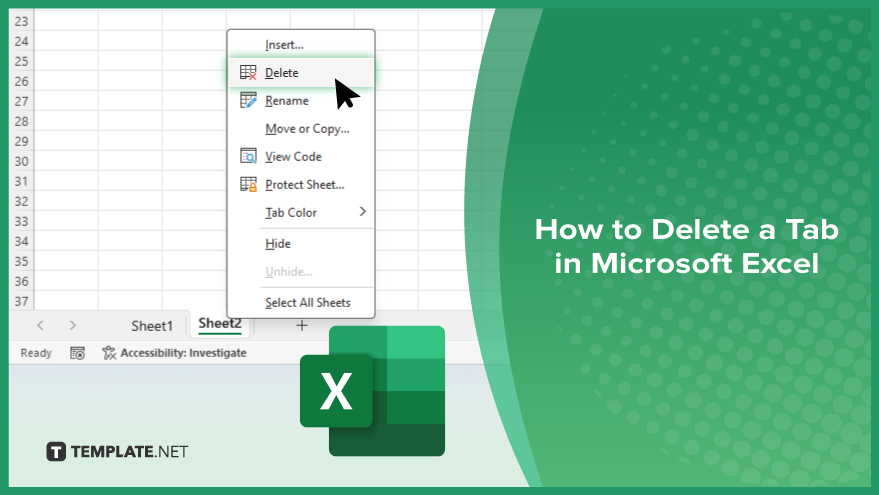Viewport: 879px width, 495px height.
Task: Select row header 30
Action: click(x=21, y=161)
